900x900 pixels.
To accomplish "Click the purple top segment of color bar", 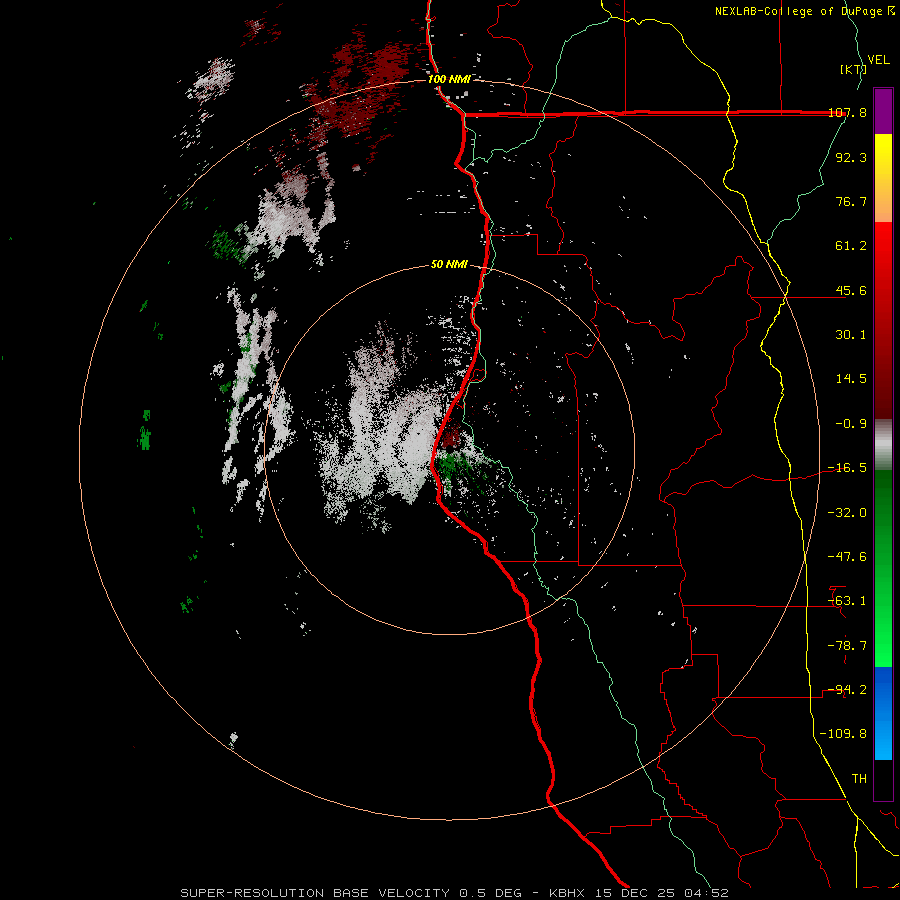I will coord(883,111).
